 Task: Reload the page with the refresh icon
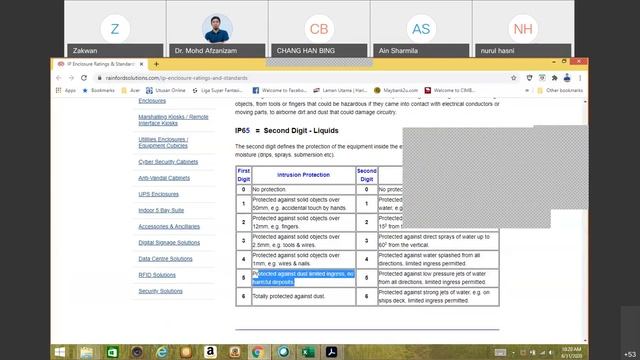tap(84, 78)
